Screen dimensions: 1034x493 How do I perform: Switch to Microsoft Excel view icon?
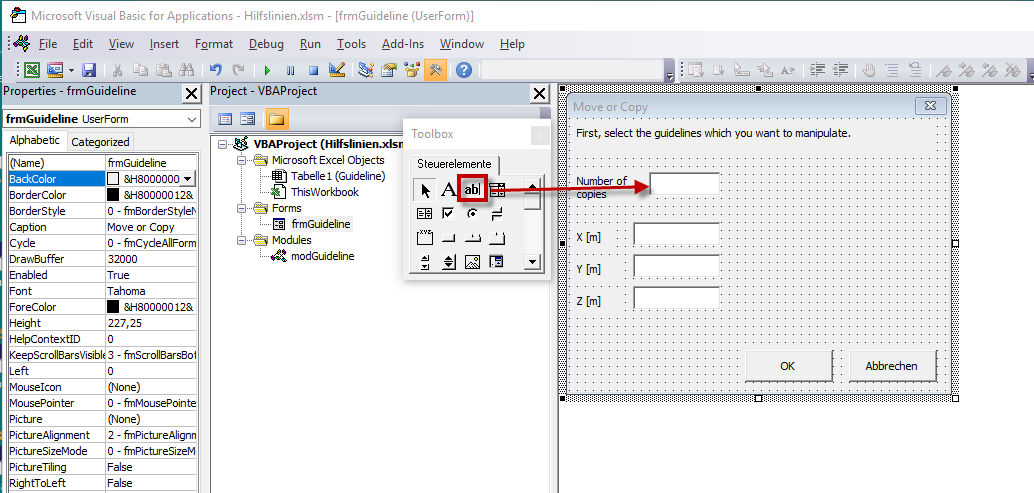[32, 69]
